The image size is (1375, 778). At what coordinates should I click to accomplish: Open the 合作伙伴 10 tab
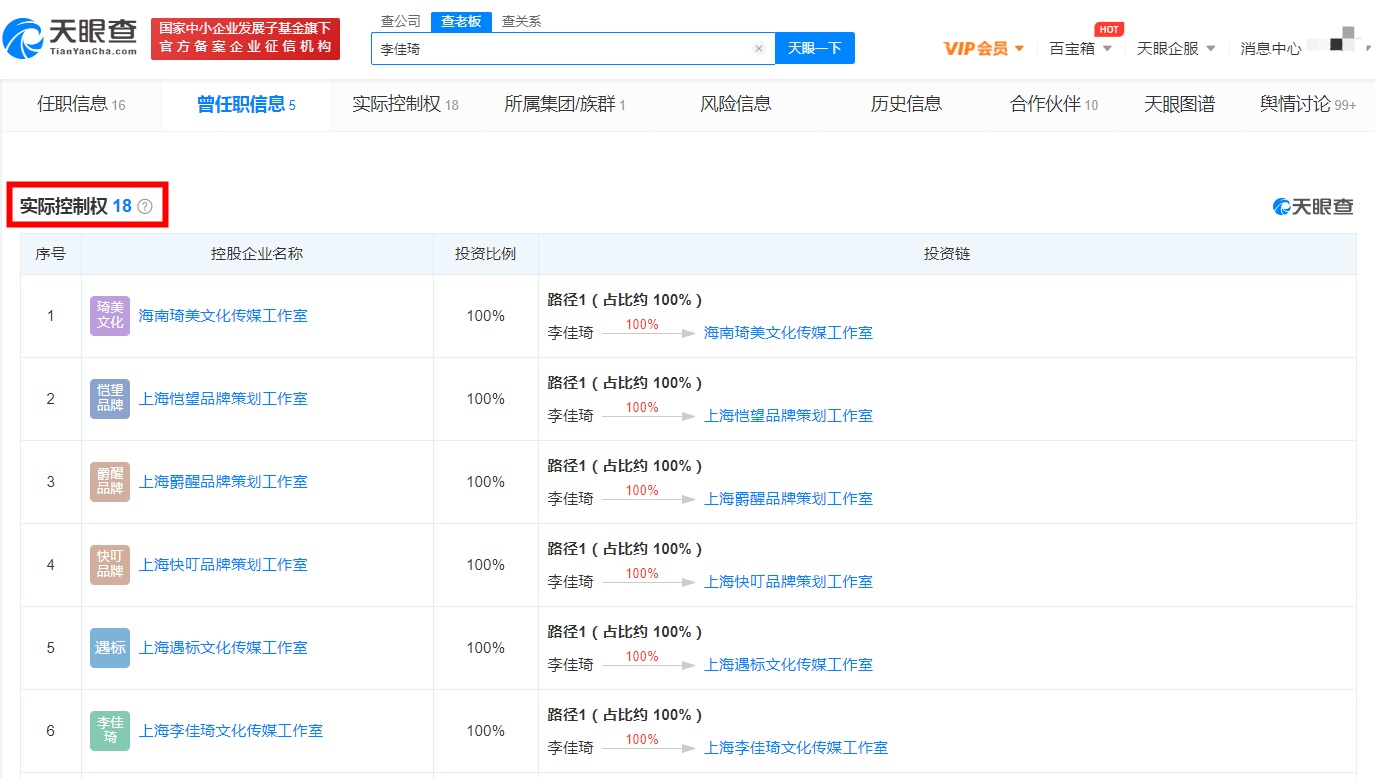point(1054,104)
